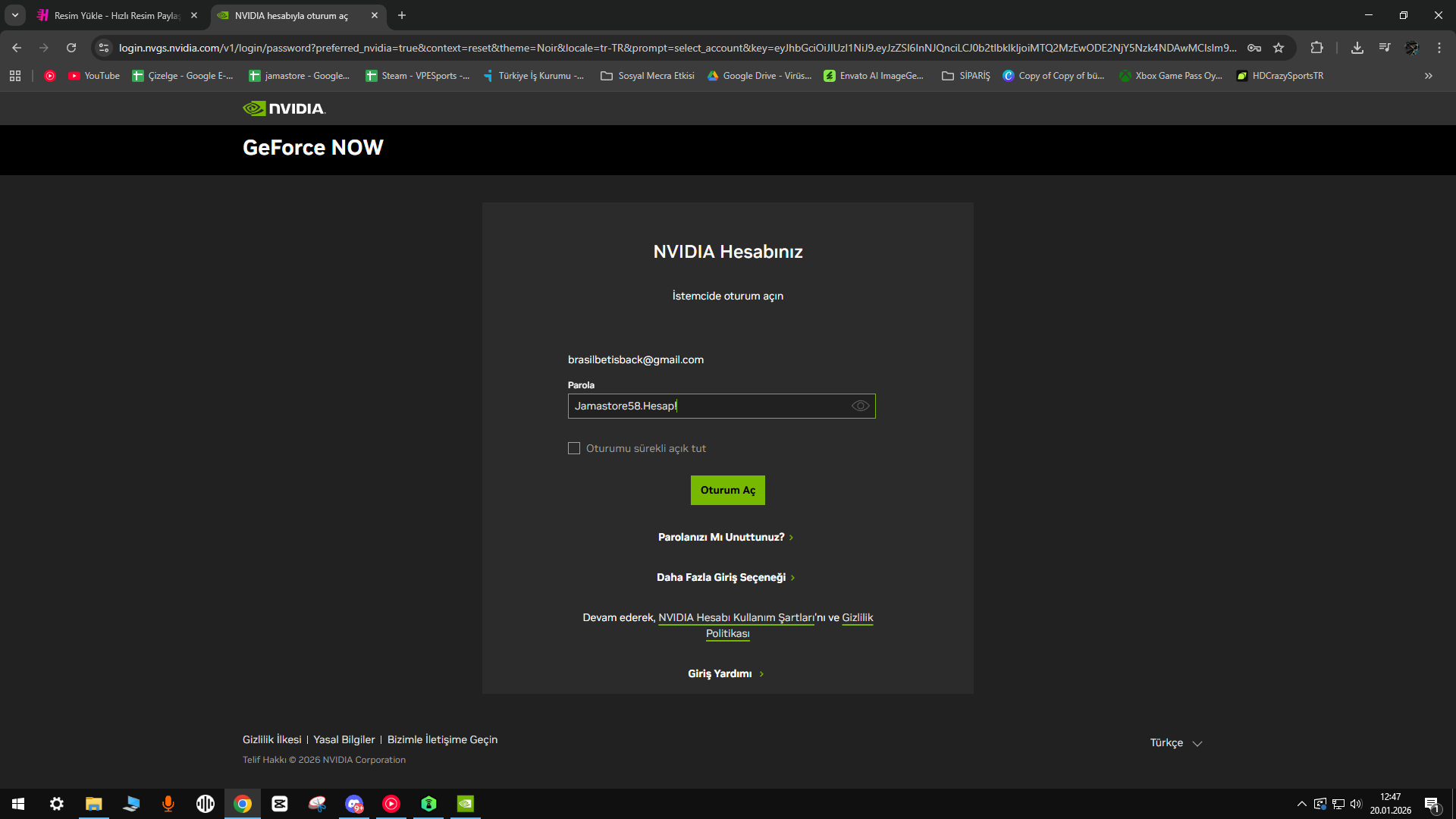Open the Discord icon in taskbar
Screen dimensions: 1456x819
[354, 804]
